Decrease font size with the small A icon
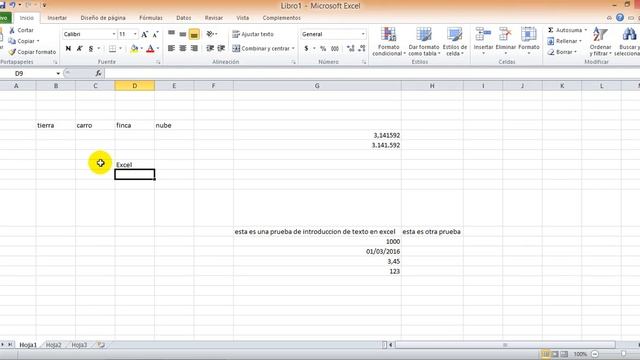Image resolution: width=640 pixels, height=360 pixels. click(156, 34)
